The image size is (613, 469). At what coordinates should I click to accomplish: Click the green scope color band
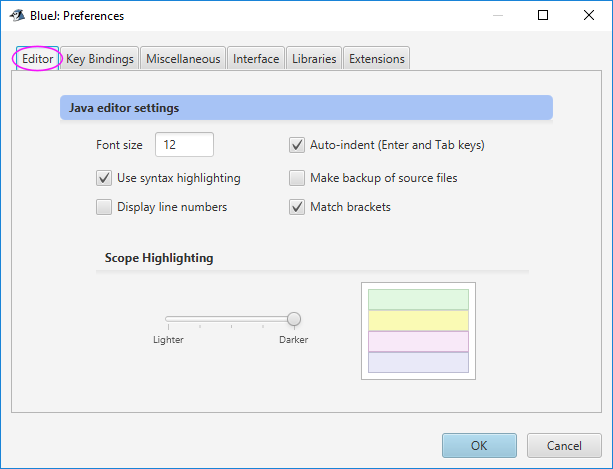coord(418,299)
